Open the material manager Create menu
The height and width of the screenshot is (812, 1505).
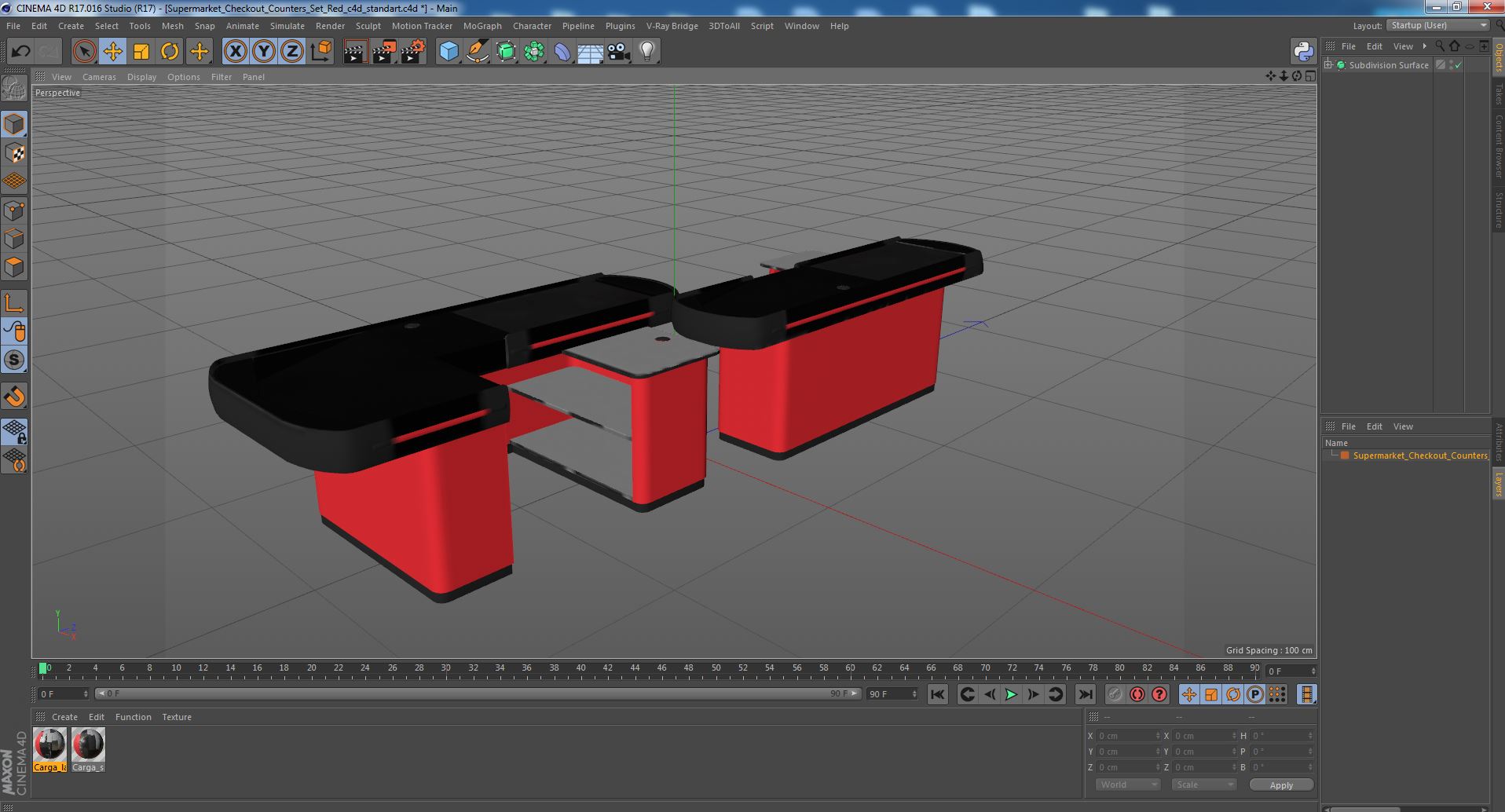(x=64, y=717)
